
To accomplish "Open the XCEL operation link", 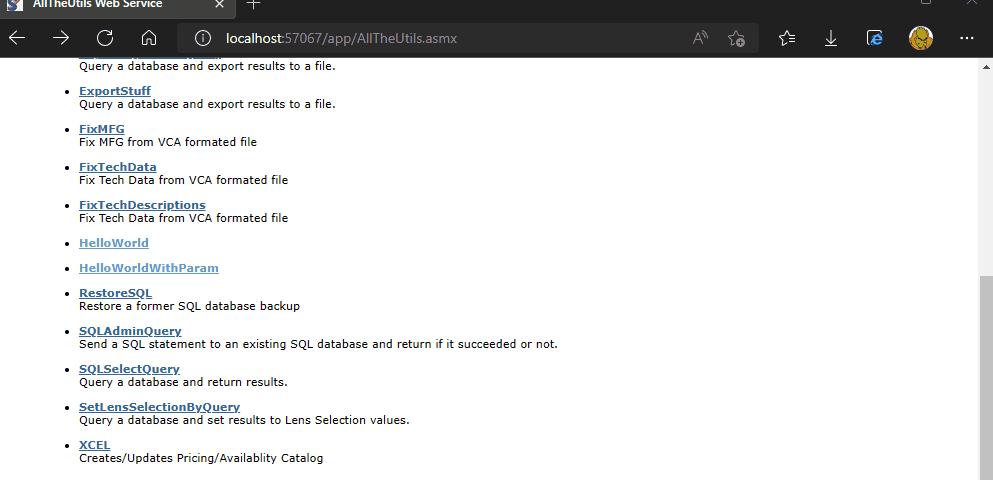I will pos(94,445).
